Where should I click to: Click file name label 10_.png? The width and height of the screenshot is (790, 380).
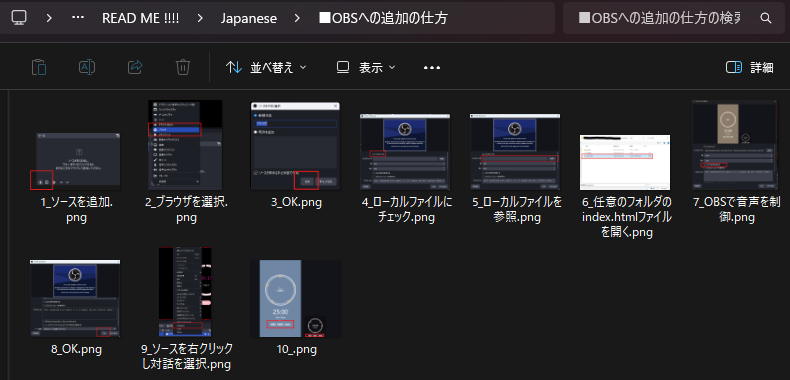tap(296, 349)
